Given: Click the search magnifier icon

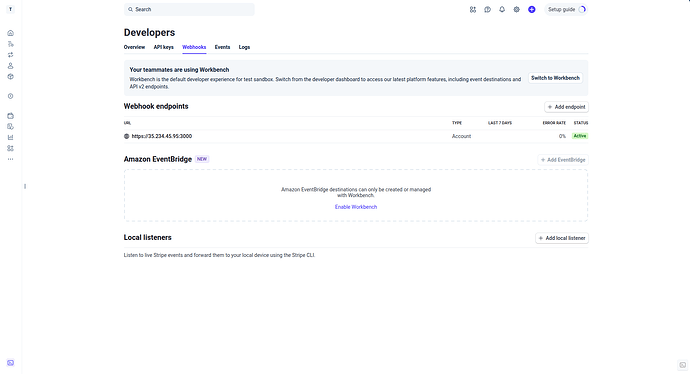Looking at the screenshot, I should tap(130, 9).
